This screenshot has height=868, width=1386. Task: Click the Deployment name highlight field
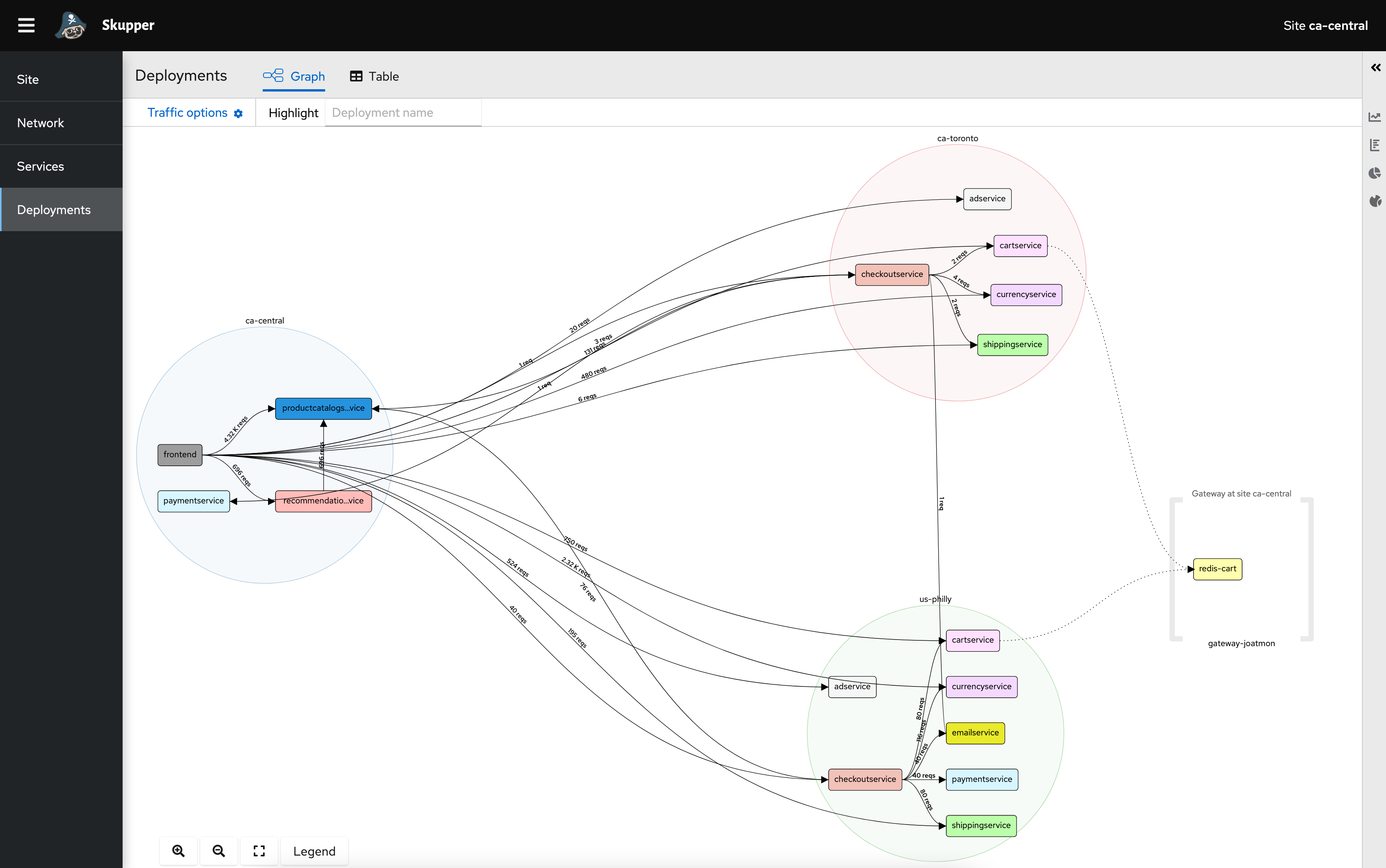tap(403, 113)
